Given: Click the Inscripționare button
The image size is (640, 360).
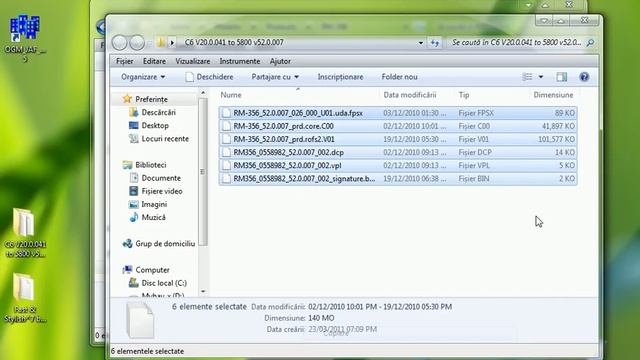Looking at the screenshot, I should pyautogui.click(x=340, y=77).
